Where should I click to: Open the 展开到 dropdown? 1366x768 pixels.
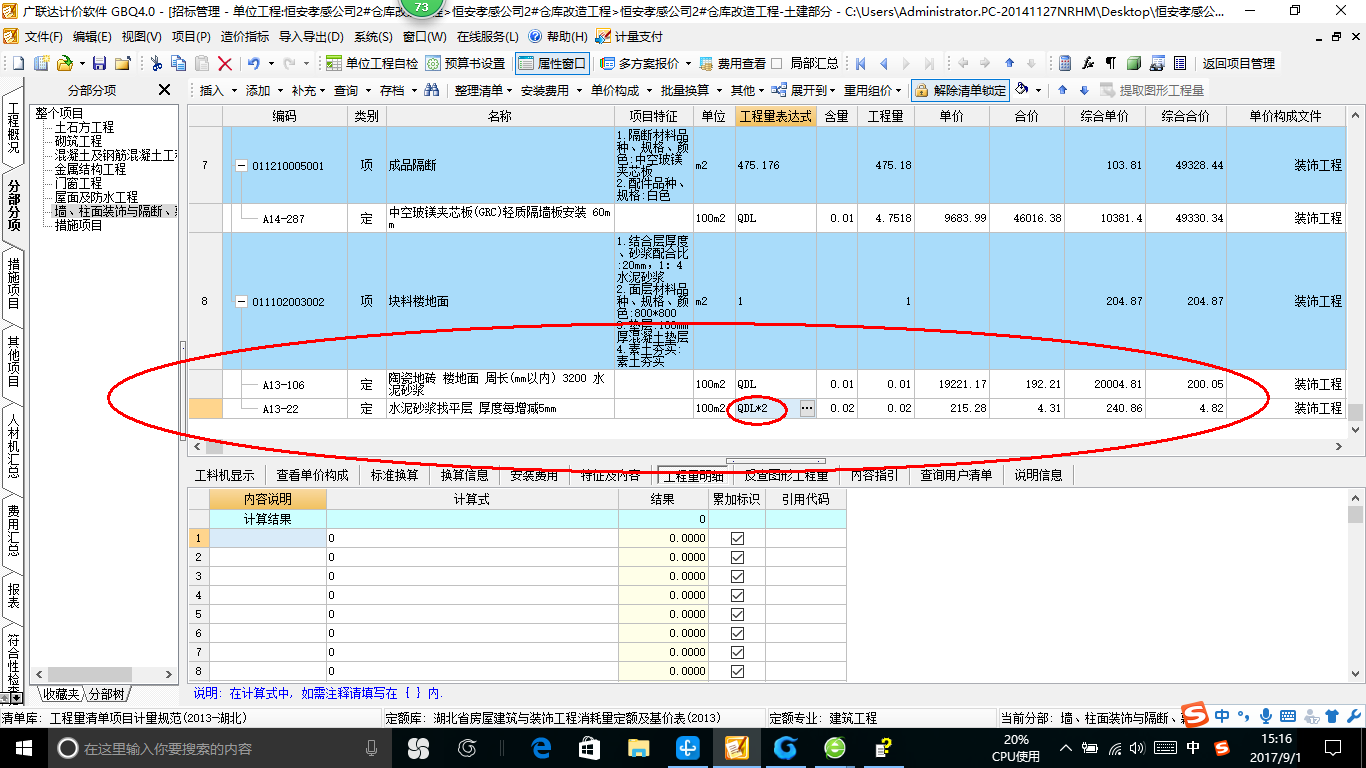(x=805, y=90)
